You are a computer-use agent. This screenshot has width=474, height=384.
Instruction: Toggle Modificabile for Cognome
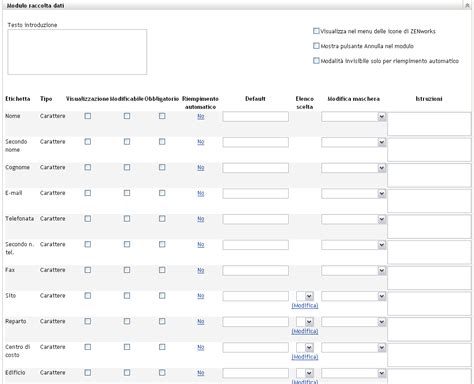127,167
